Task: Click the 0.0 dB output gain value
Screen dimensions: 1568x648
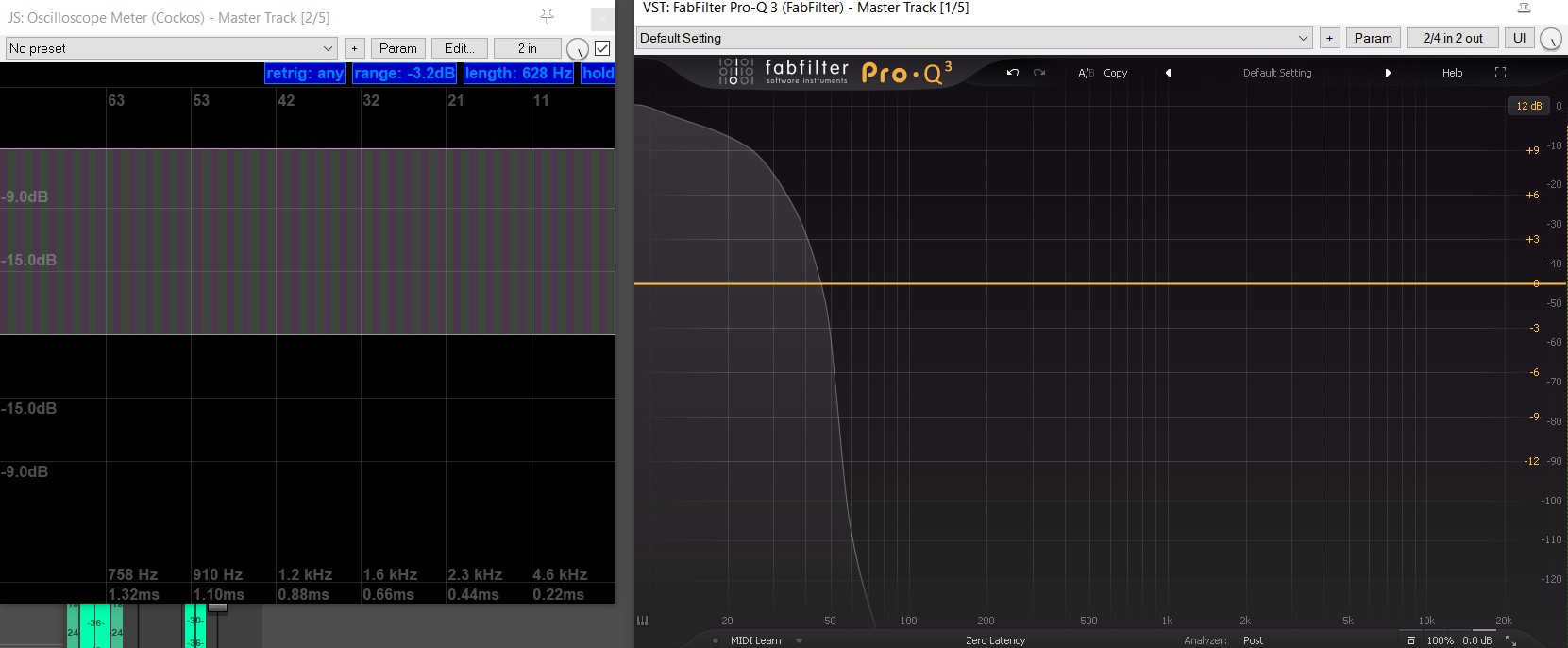Action: [x=1477, y=640]
